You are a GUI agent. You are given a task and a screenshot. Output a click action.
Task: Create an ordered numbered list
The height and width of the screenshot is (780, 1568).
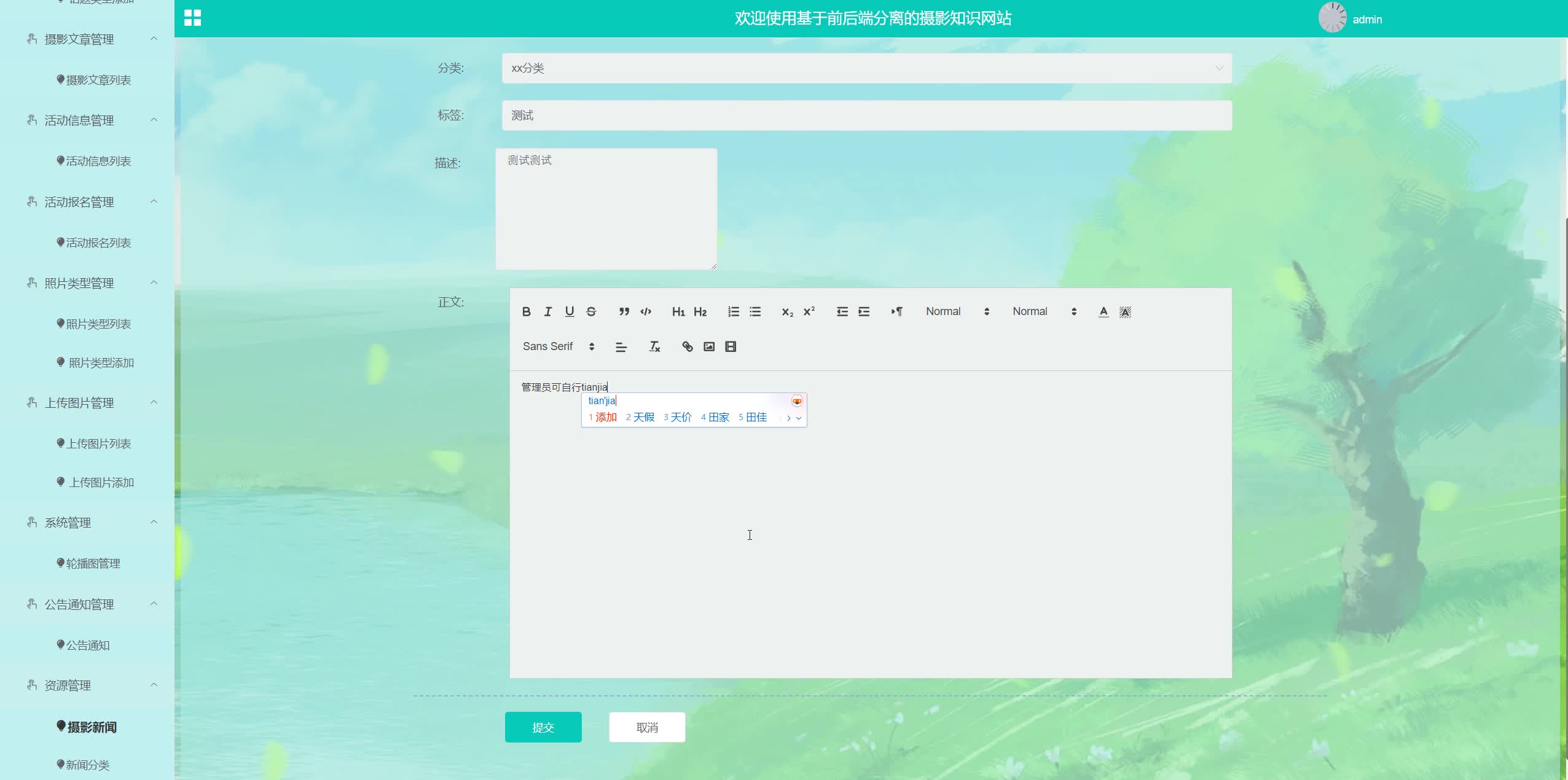tap(733, 312)
